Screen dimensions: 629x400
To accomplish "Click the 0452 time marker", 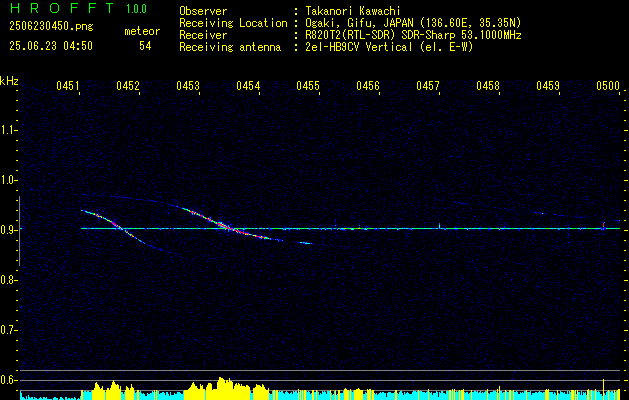I will pos(128,86).
